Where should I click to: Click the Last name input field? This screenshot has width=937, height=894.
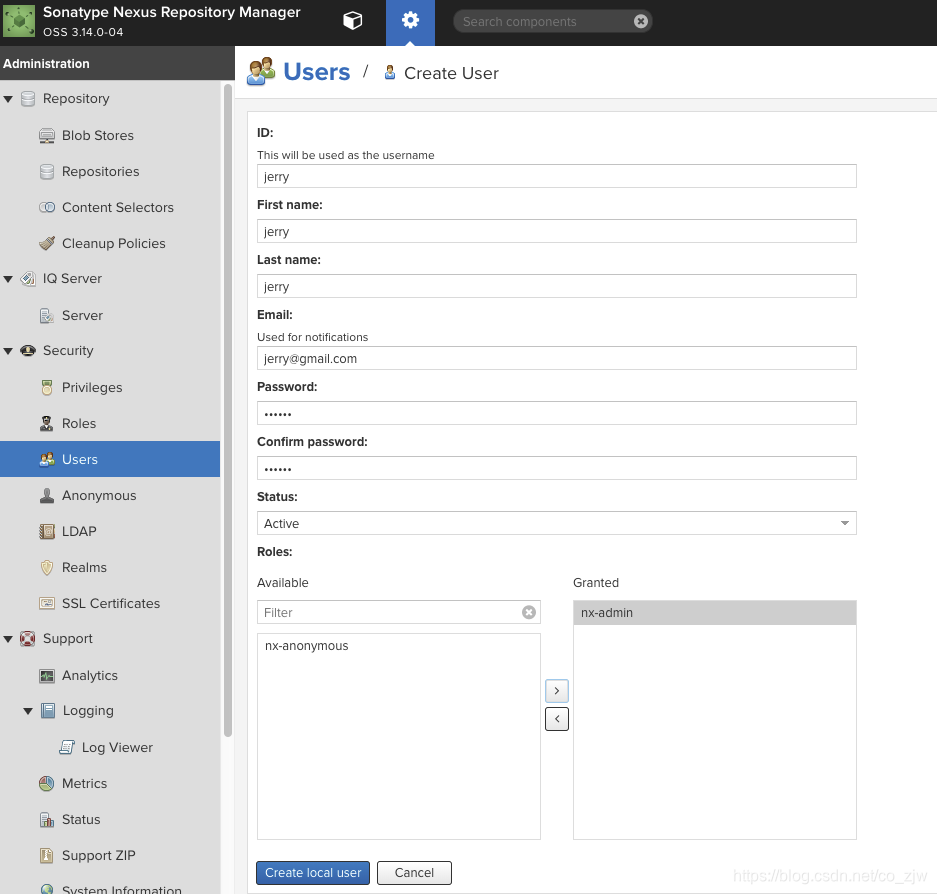556,286
